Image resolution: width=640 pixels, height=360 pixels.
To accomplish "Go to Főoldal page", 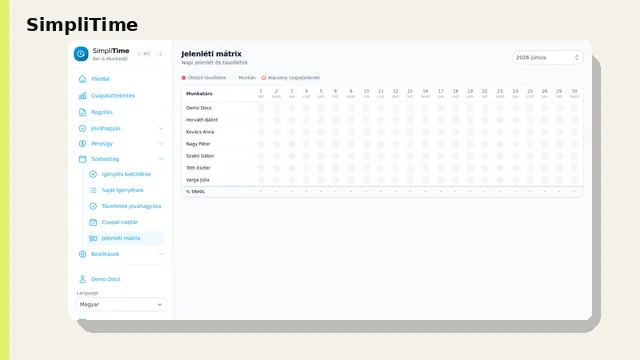I will coord(100,79).
